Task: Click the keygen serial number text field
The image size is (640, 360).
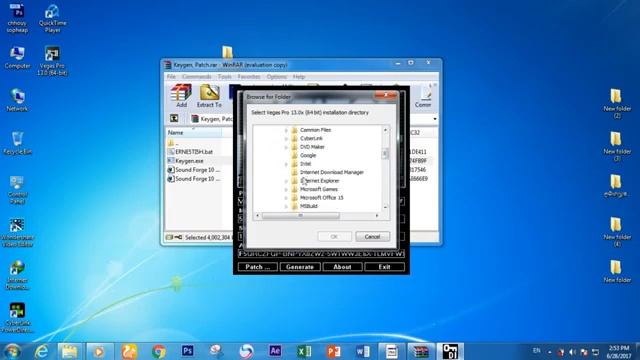Action: (x=321, y=254)
